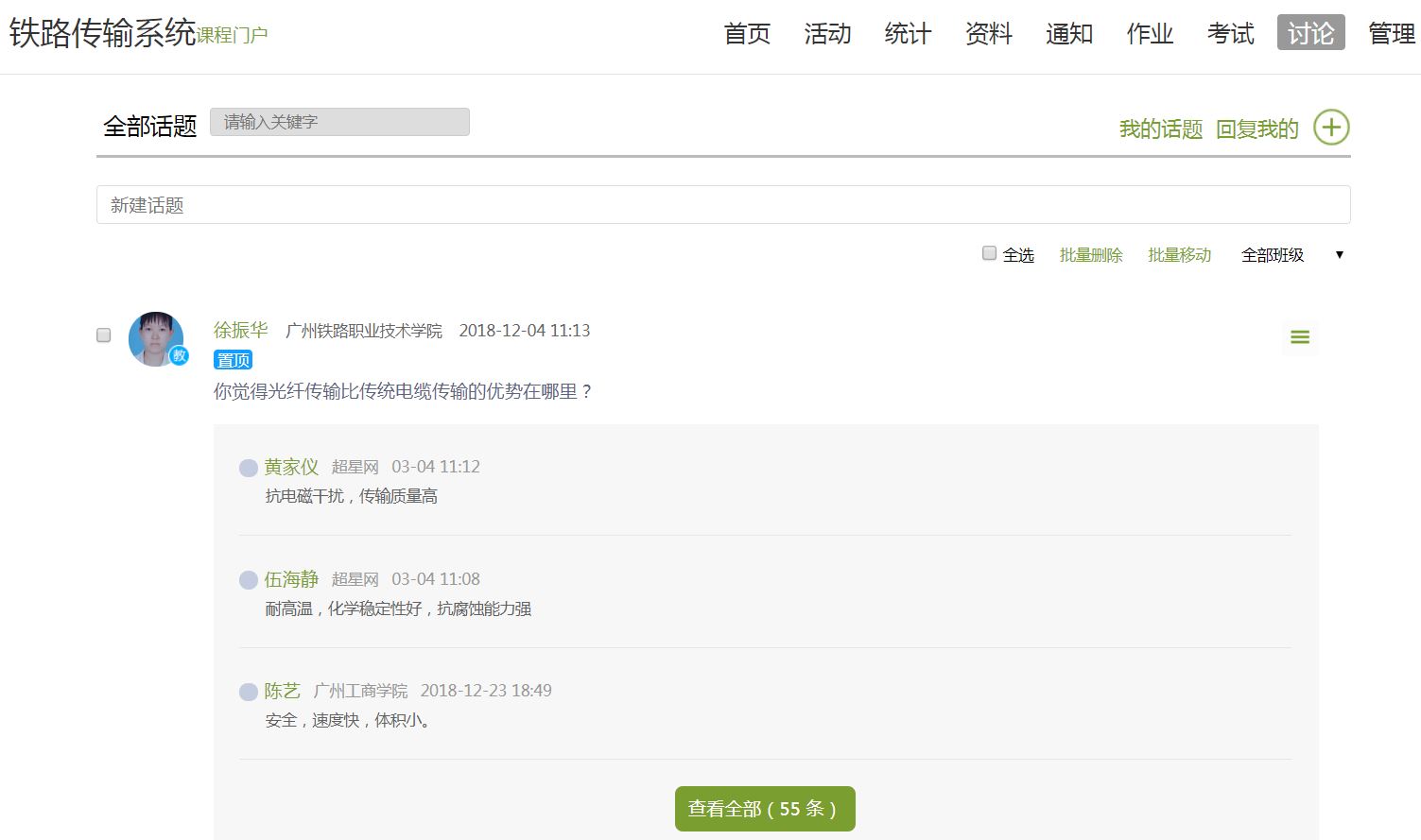
Task: Open the hamburger menu on 徐振华's post
Action: [1300, 337]
